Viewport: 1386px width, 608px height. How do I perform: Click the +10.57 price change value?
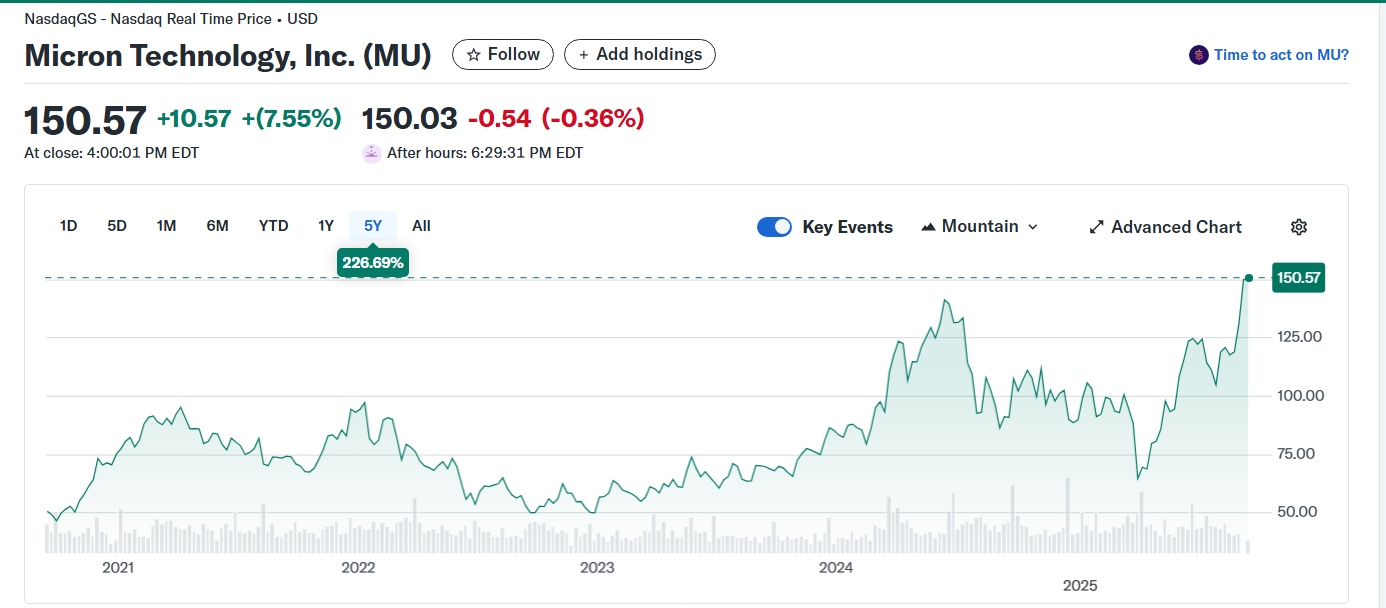click(x=194, y=119)
